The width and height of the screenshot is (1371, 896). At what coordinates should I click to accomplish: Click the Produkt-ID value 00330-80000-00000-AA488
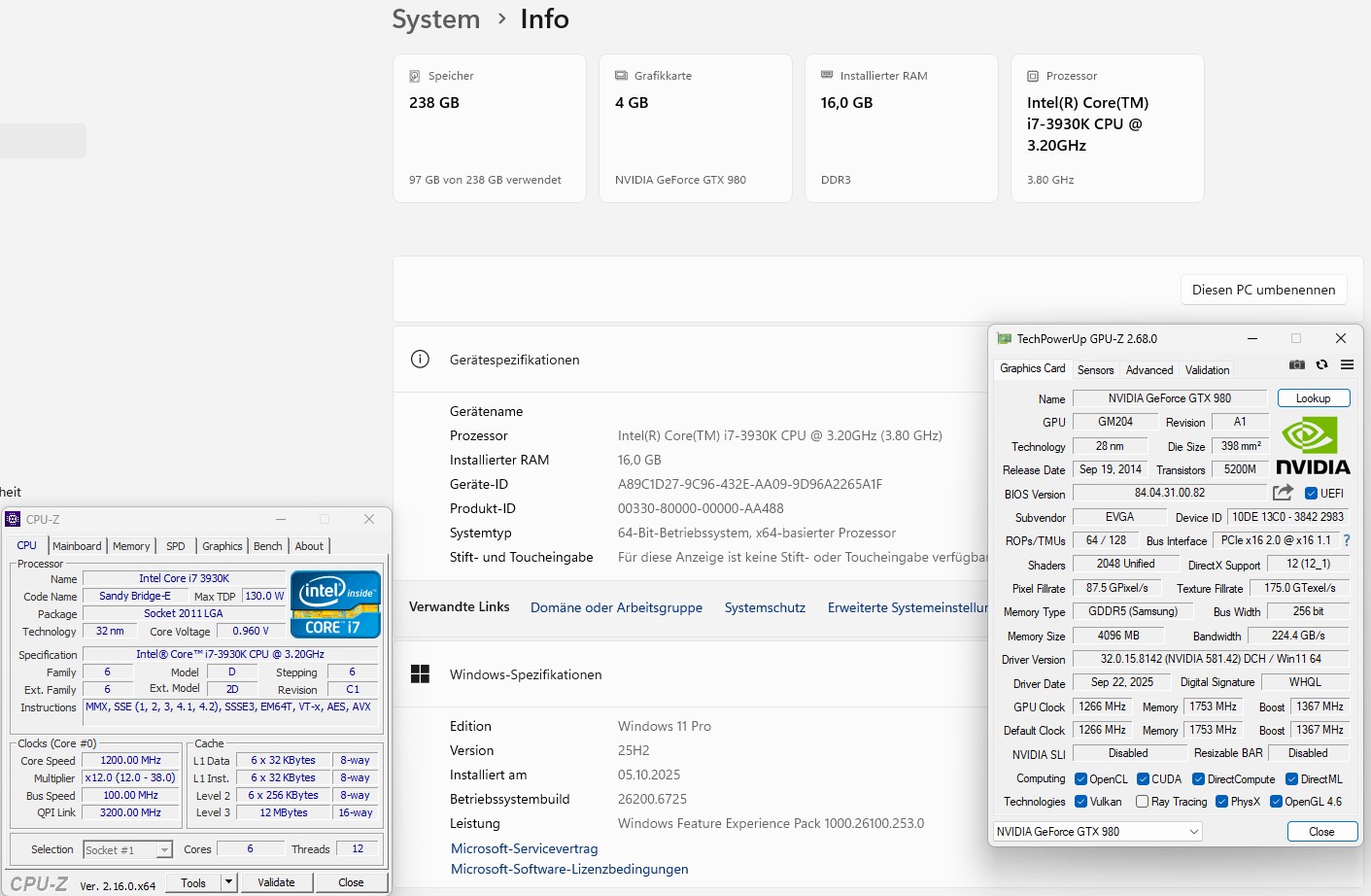coord(701,508)
